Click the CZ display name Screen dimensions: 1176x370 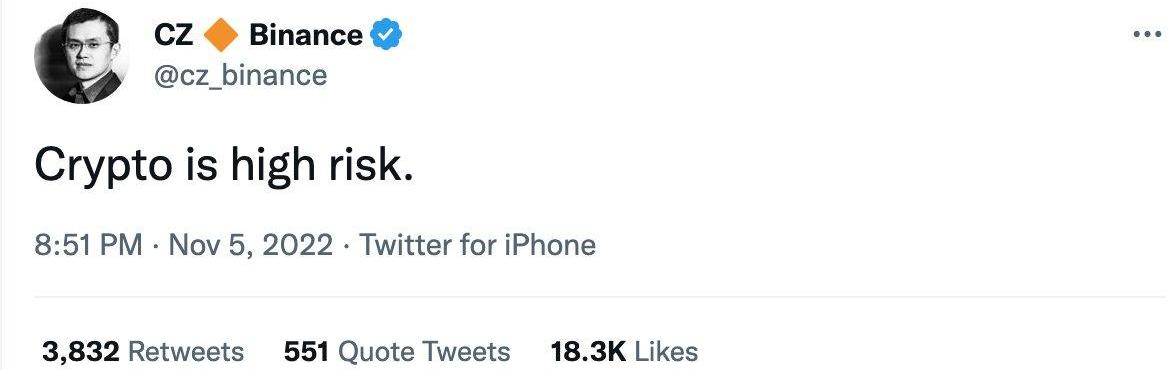pos(173,35)
